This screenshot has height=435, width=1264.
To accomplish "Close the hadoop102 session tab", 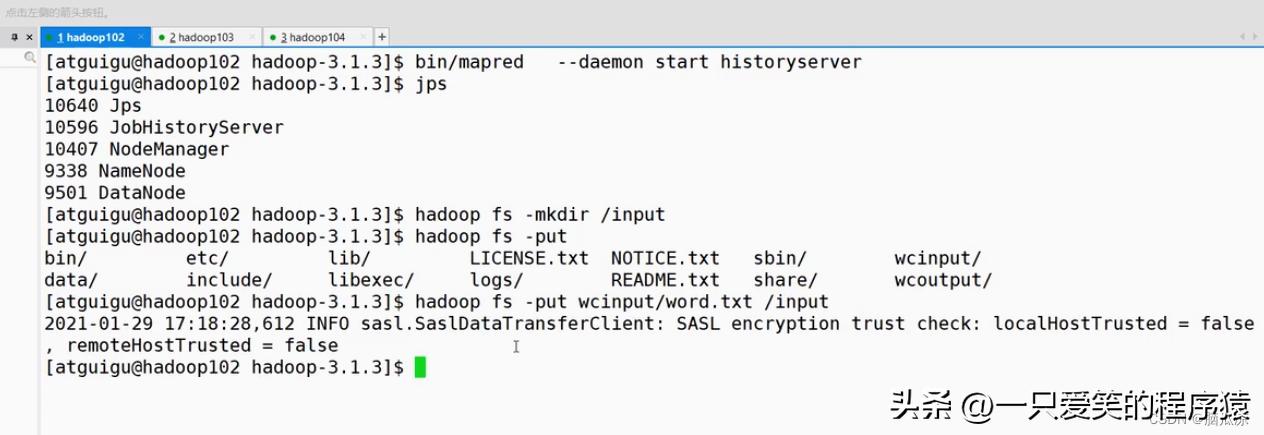I will pyautogui.click(x=140, y=37).
